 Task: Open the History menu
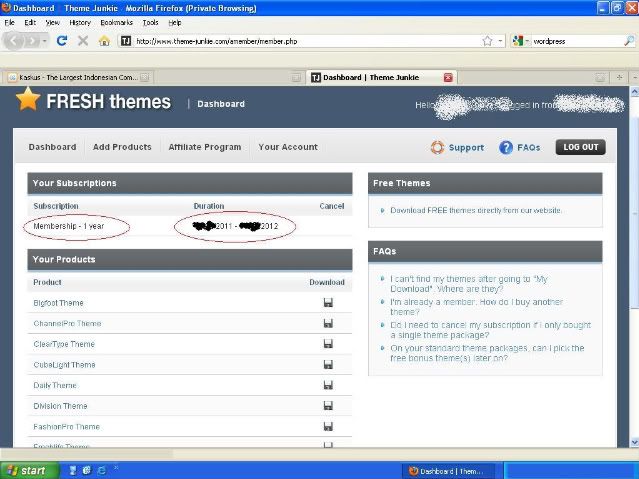[80, 22]
